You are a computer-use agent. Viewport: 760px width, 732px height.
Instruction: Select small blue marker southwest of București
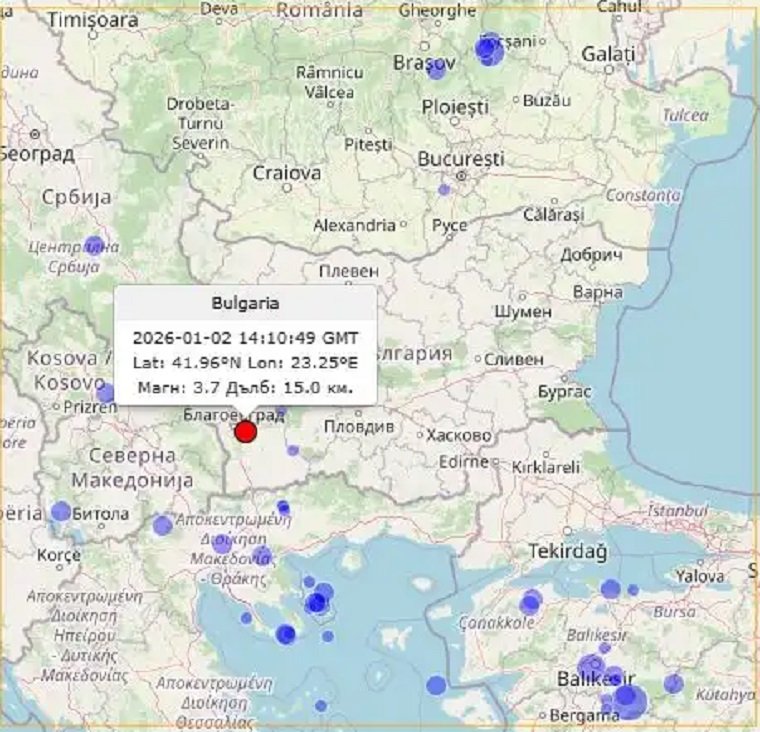[443, 190]
